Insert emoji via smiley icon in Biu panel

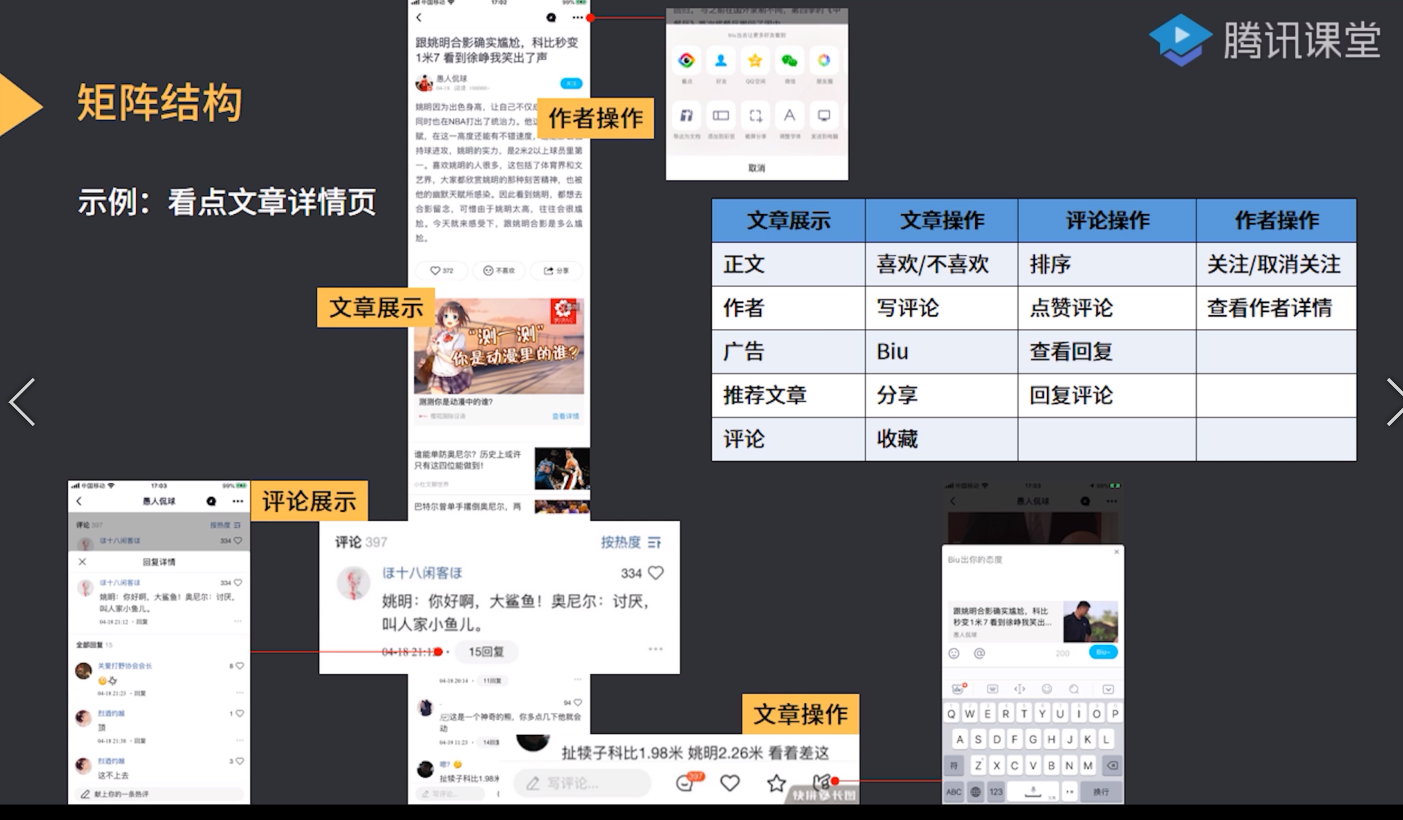(954, 653)
